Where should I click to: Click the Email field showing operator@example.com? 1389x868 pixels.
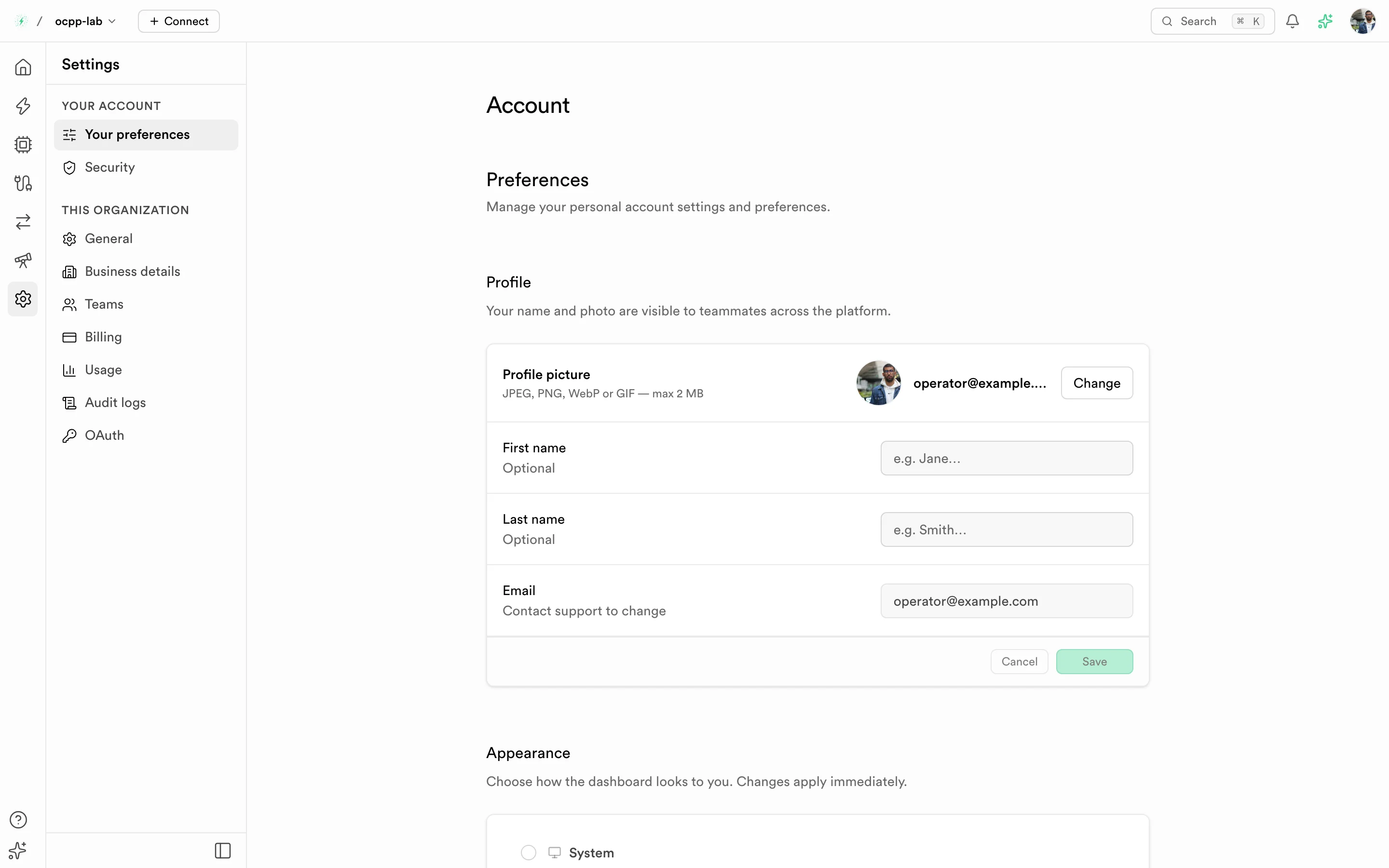[1006, 601]
